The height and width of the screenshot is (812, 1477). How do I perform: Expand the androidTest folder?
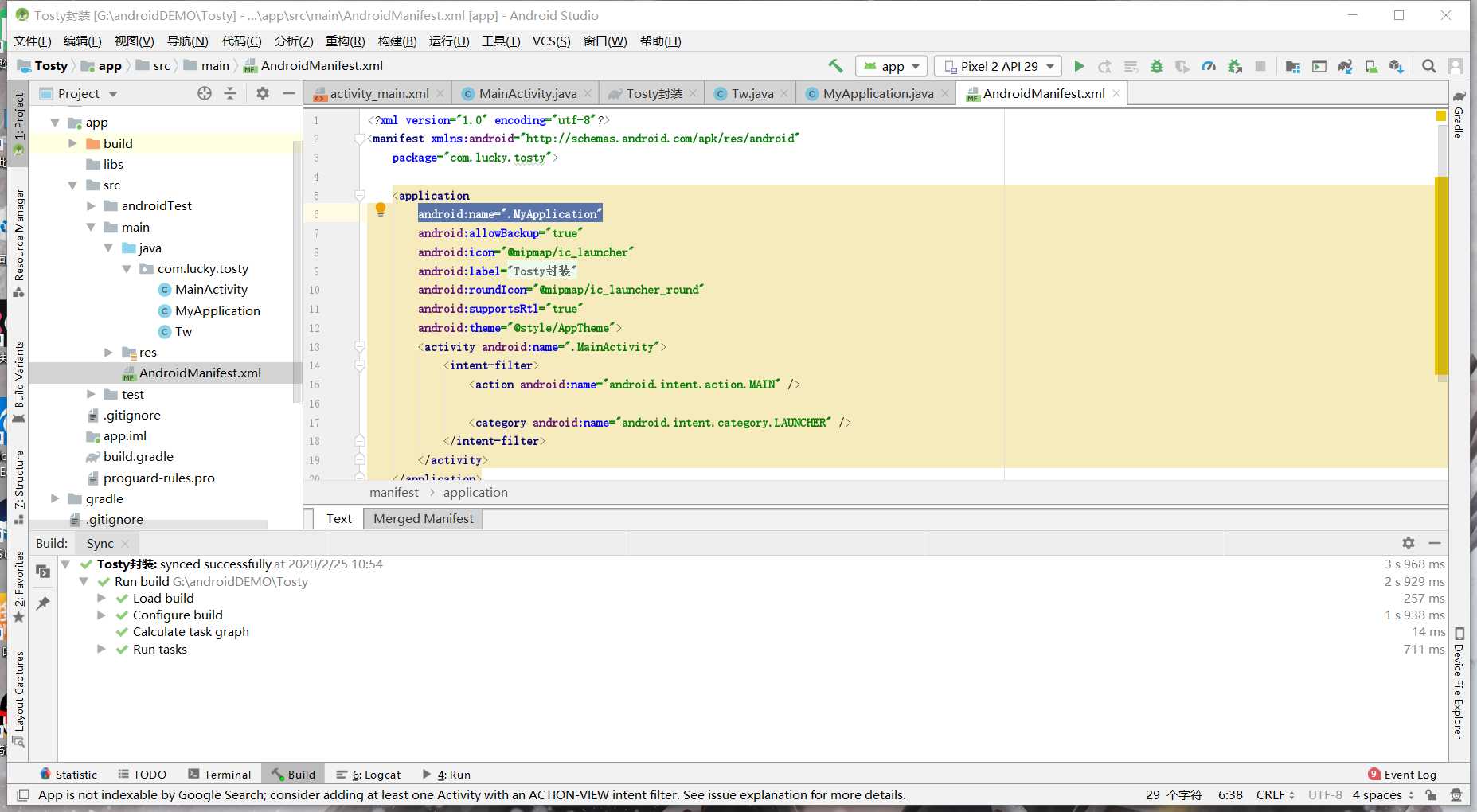coord(91,206)
